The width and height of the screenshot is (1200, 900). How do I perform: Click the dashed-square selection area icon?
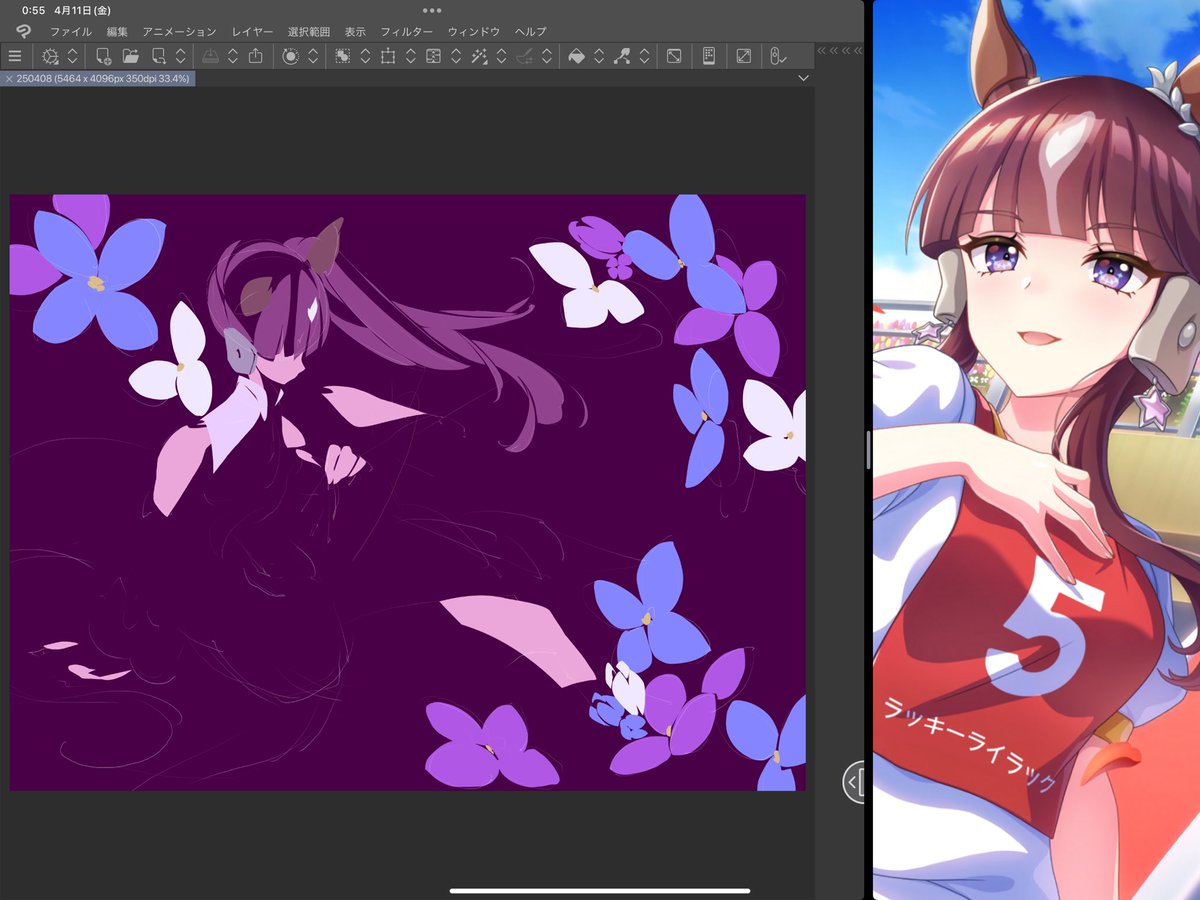(x=343, y=56)
